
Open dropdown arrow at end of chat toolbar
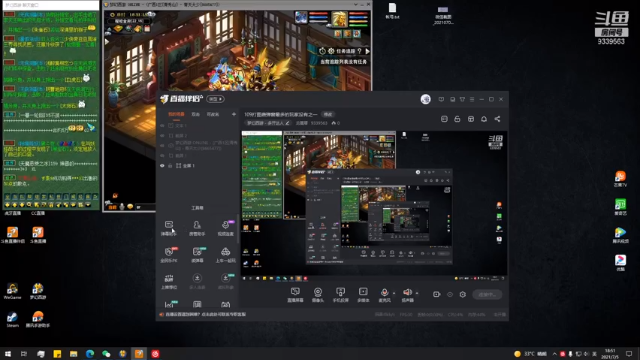pyautogui.click(x=88, y=204)
